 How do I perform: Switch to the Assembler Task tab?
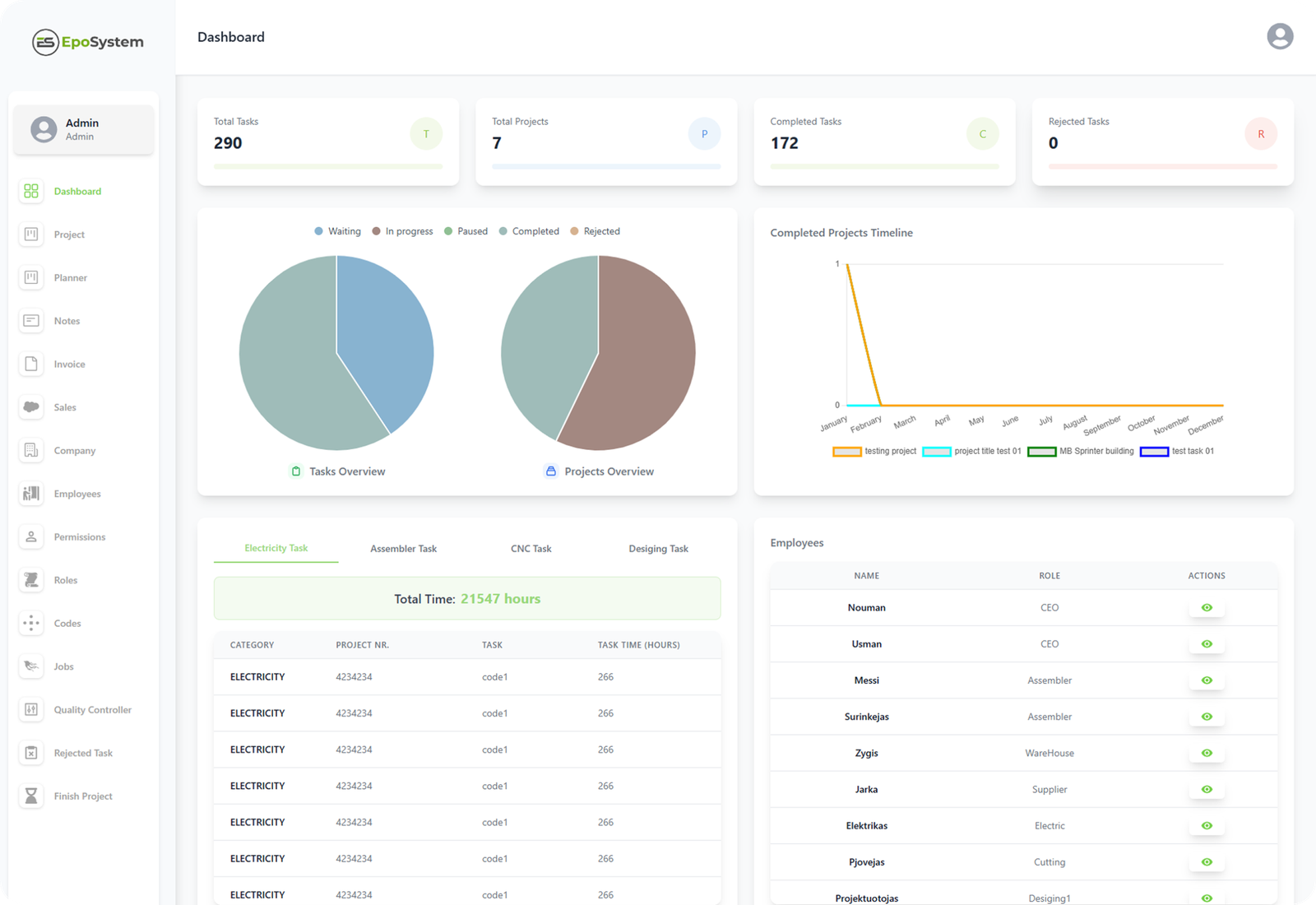coord(403,549)
